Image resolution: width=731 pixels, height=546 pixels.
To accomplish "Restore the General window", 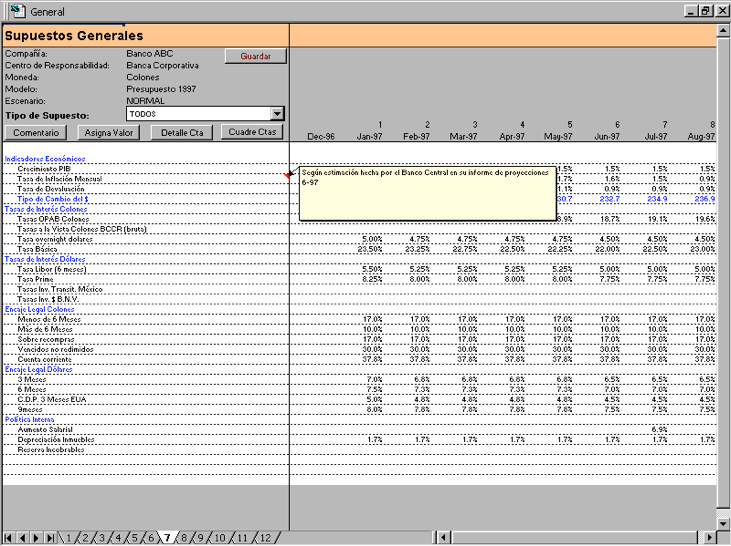I will [706, 11].
